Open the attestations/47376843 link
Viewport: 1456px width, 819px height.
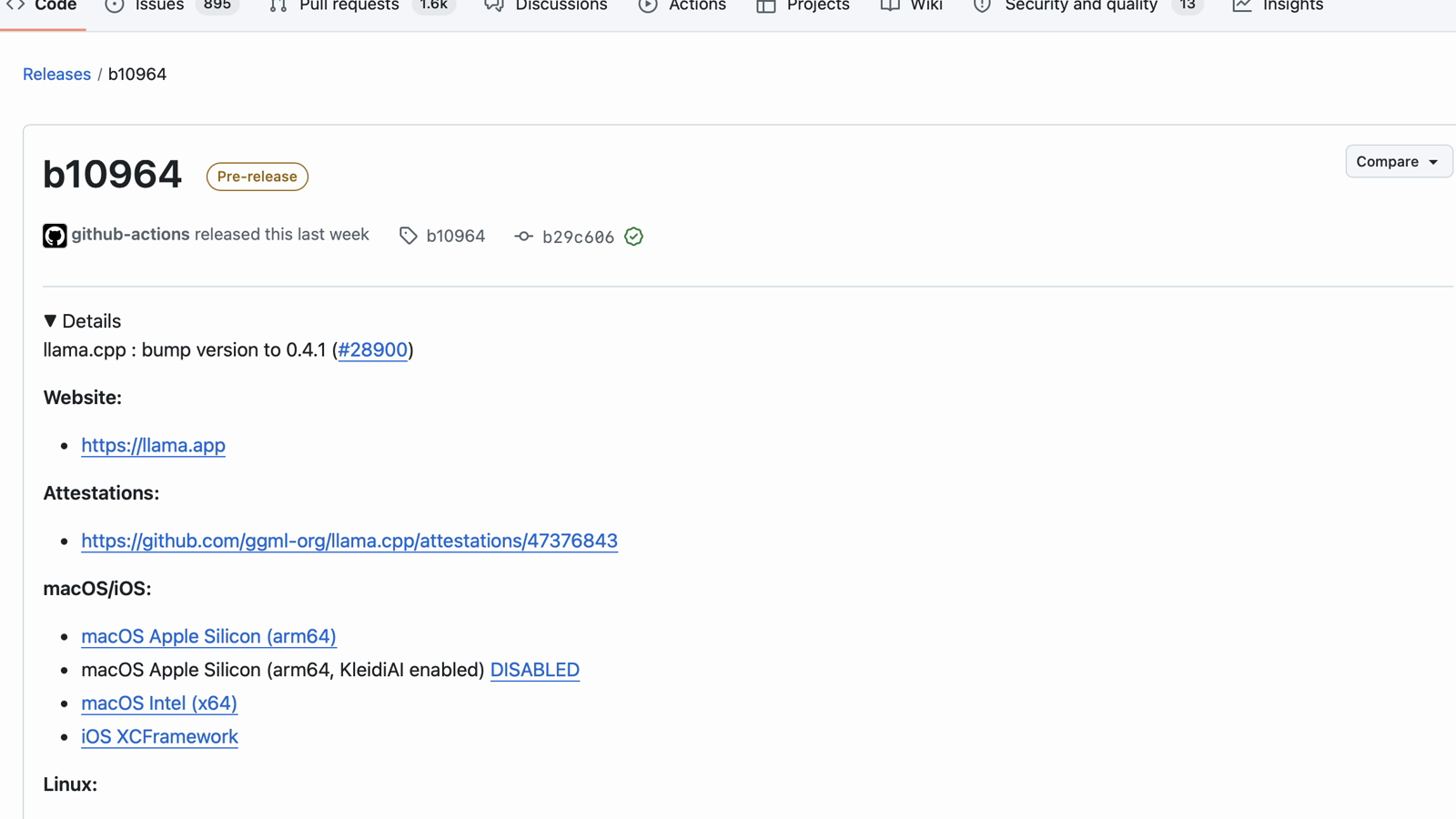(349, 541)
